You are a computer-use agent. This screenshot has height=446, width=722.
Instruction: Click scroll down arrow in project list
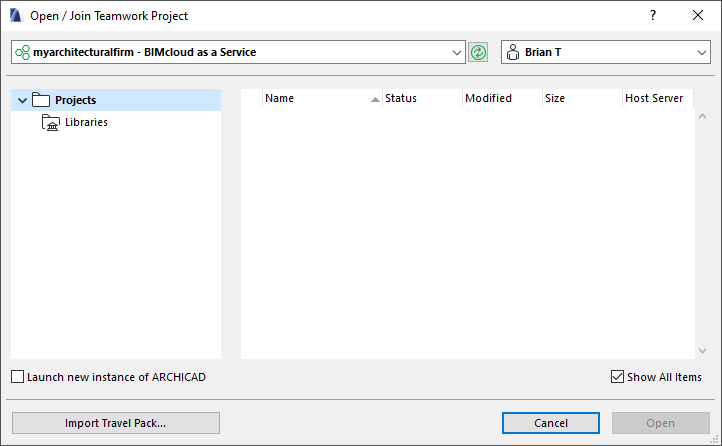point(702,350)
